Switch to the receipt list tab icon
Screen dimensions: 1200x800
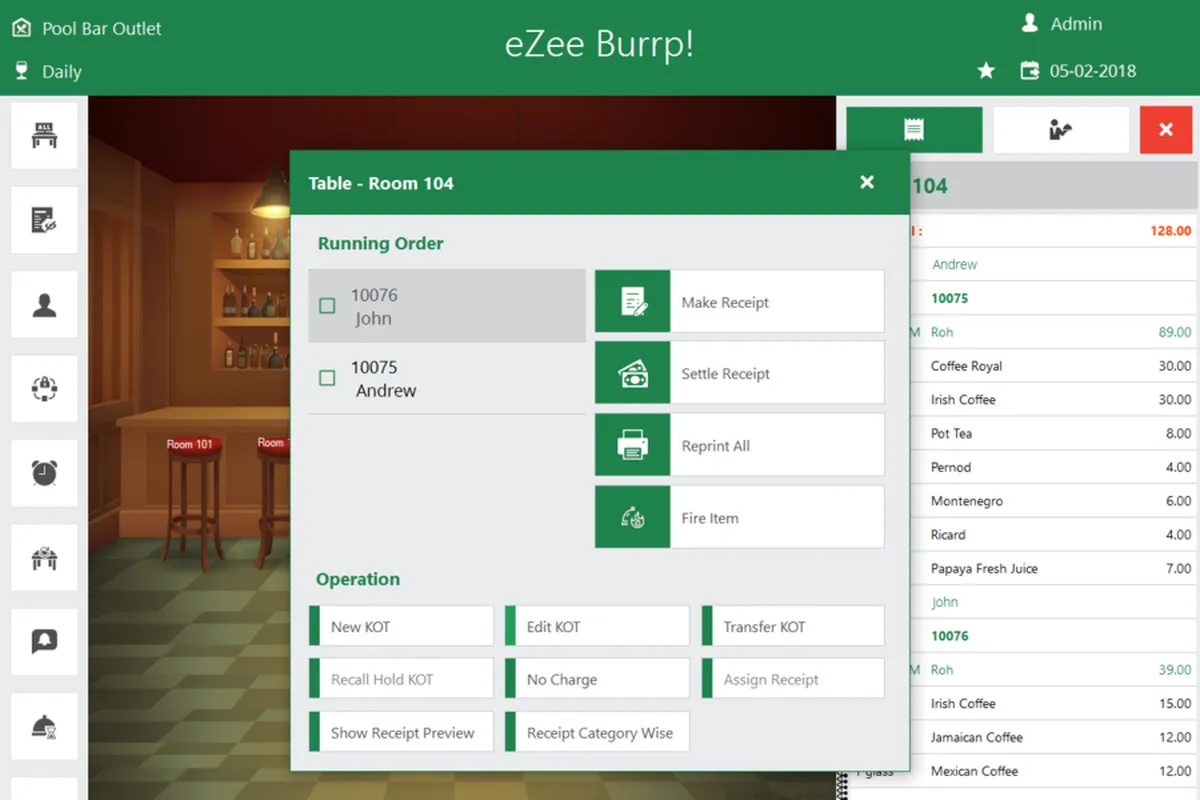click(x=914, y=130)
